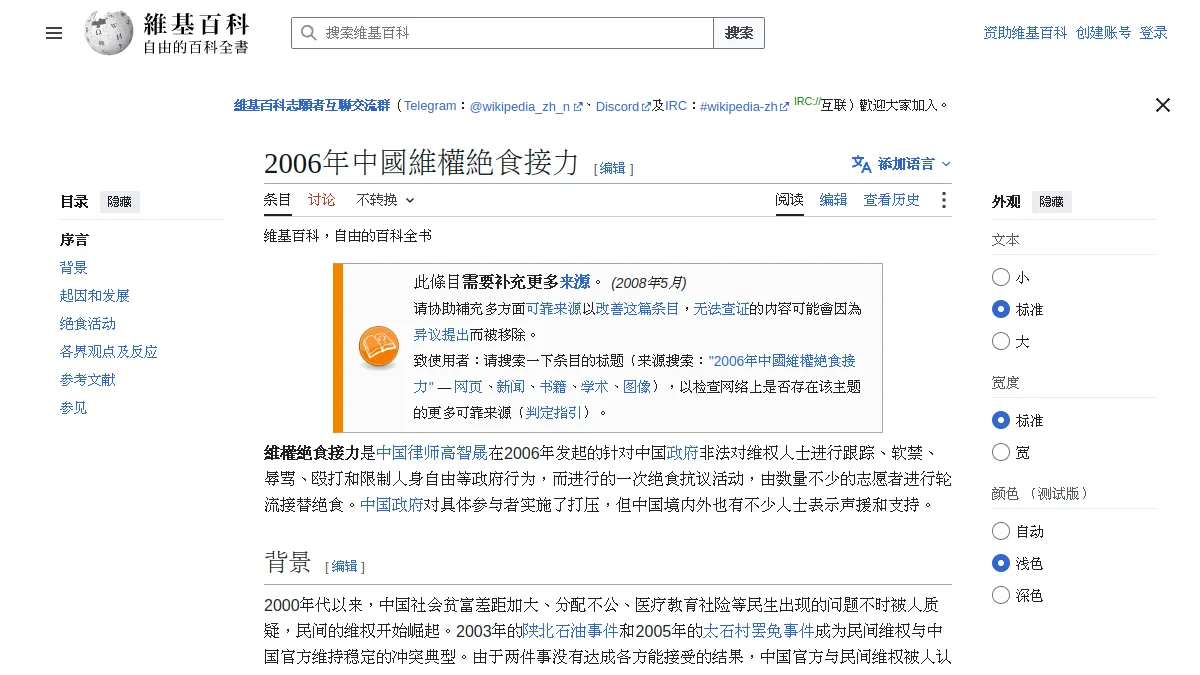The image size is (1200, 675).
Task: Click 编辑 link beside article title
Action: [613, 169]
